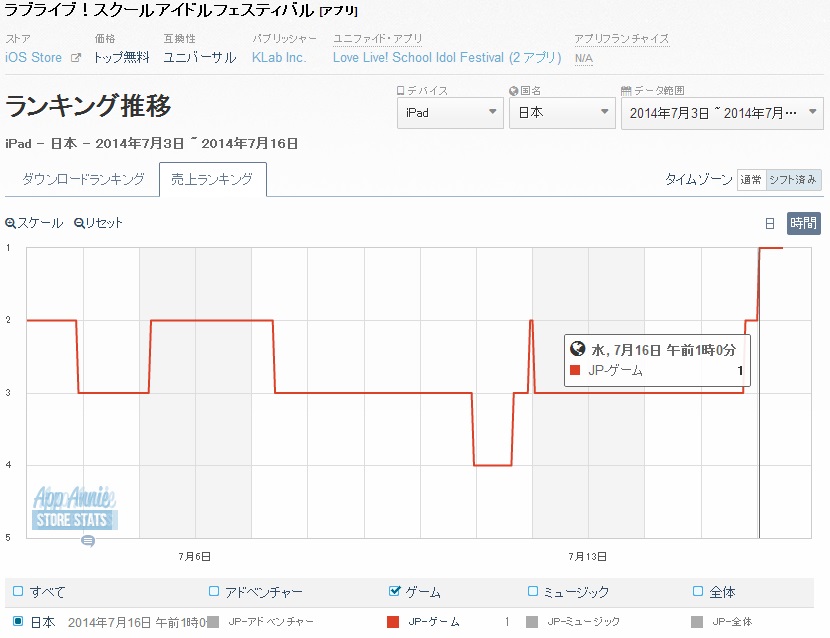This screenshot has height=638, width=830.
Task: Switch timezone to シフト済み
Action: click(793, 180)
